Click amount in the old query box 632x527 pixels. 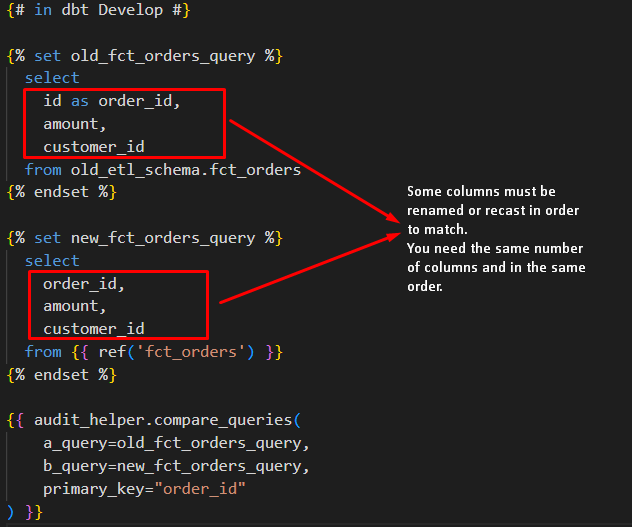point(74,124)
